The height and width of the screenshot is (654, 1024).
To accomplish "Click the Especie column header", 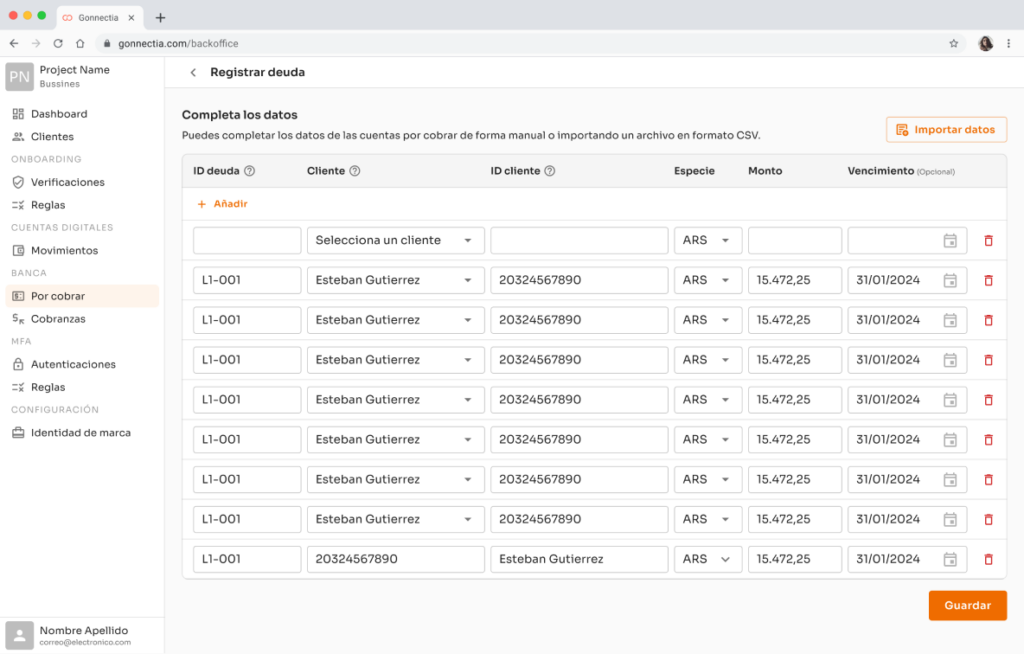I will [694, 171].
